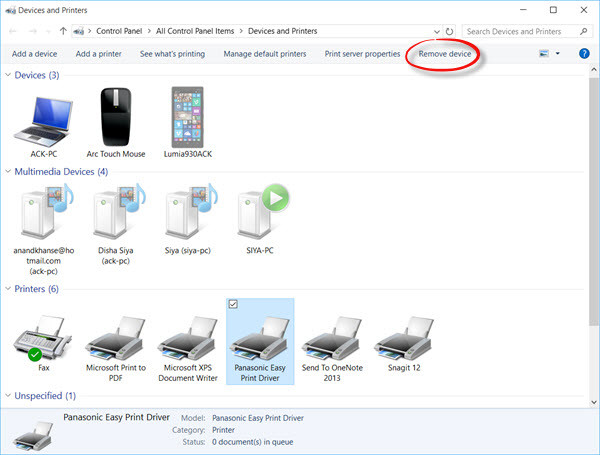Click Remove device

445,54
